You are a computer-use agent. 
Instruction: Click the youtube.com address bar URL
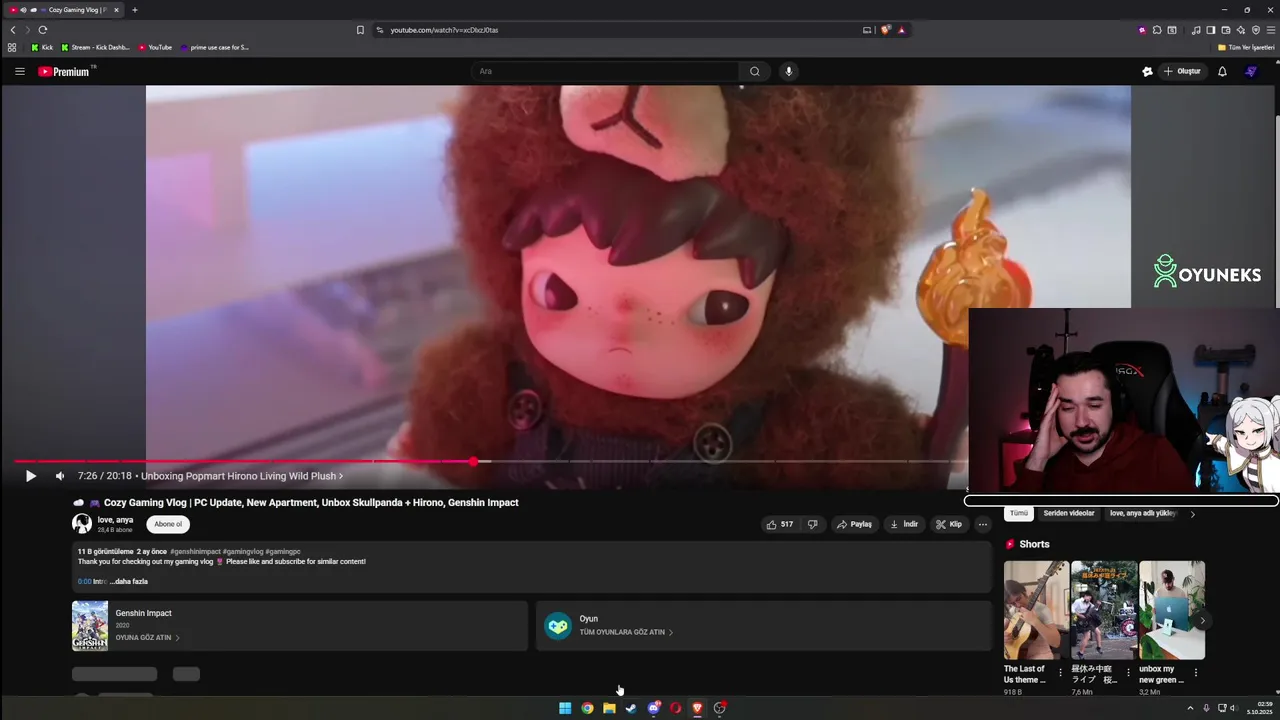pyautogui.click(x=444, y=30)
